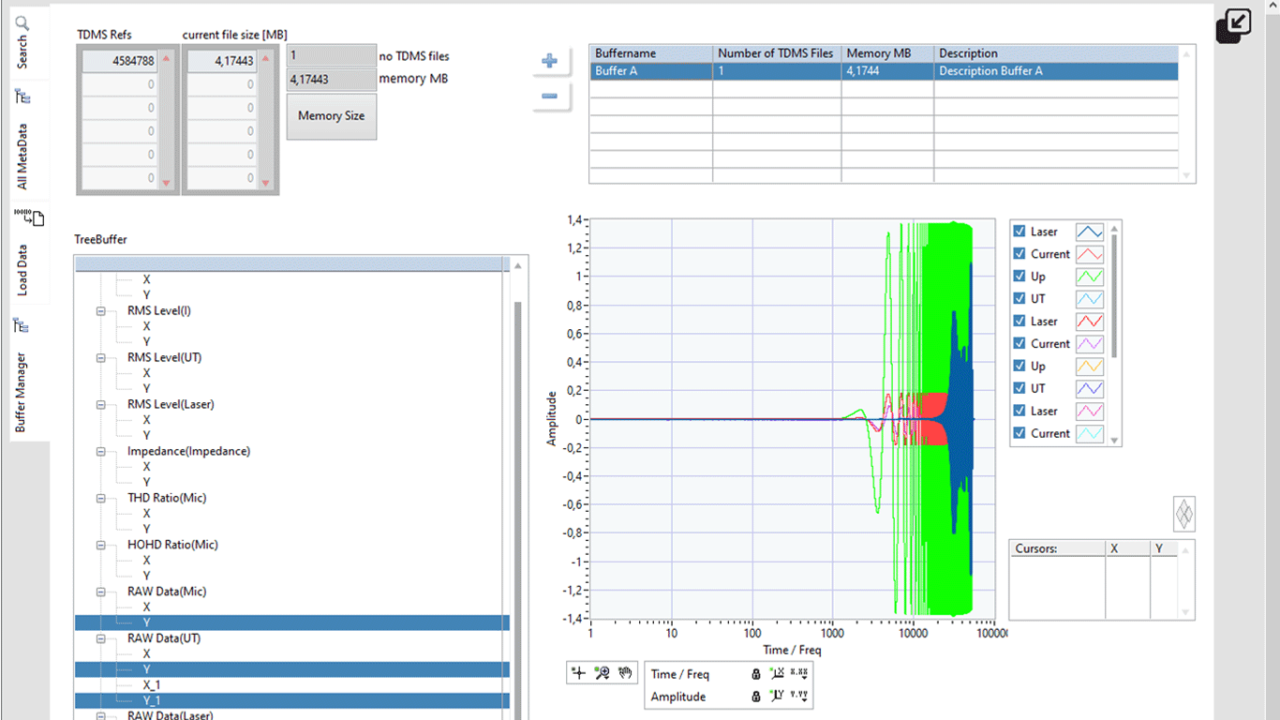The image size is (1280, 720).
Task: Collapse the RMS Level(I) tree node
Action: (x=101, y=311)
